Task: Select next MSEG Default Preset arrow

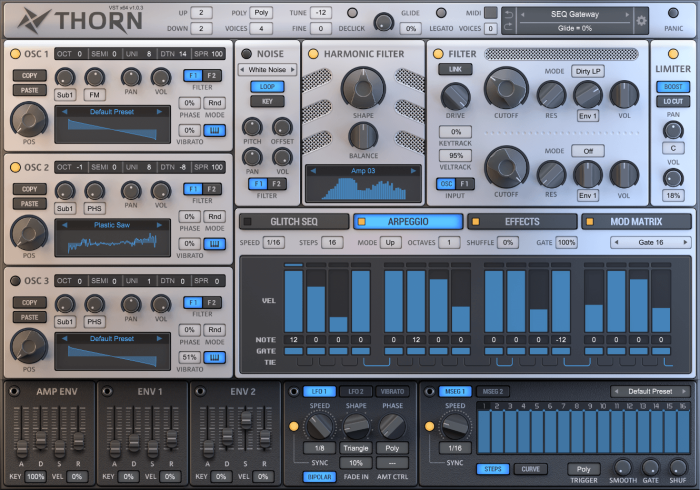Action: (x=684, y=391)
